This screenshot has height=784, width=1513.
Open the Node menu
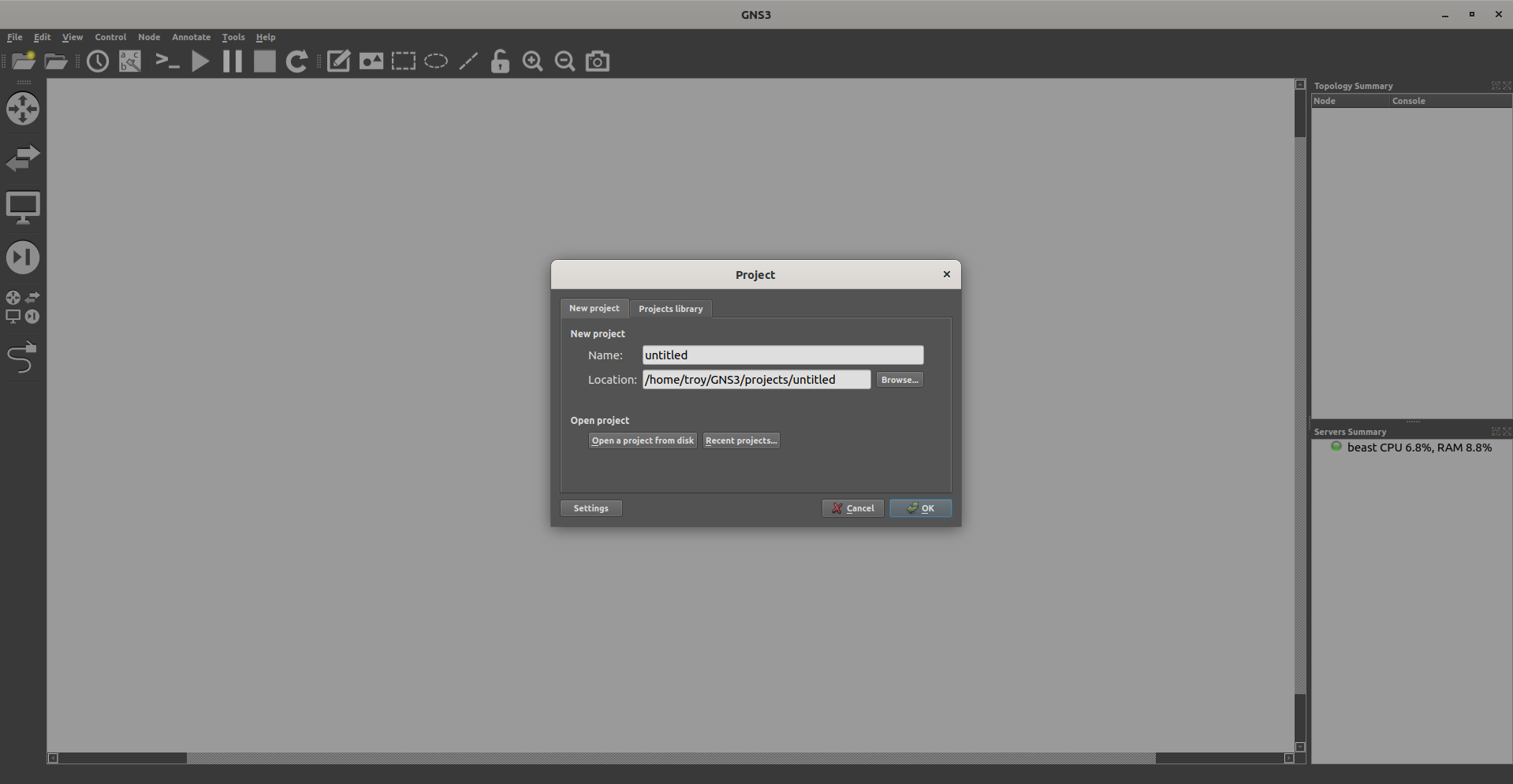[149, 37]
